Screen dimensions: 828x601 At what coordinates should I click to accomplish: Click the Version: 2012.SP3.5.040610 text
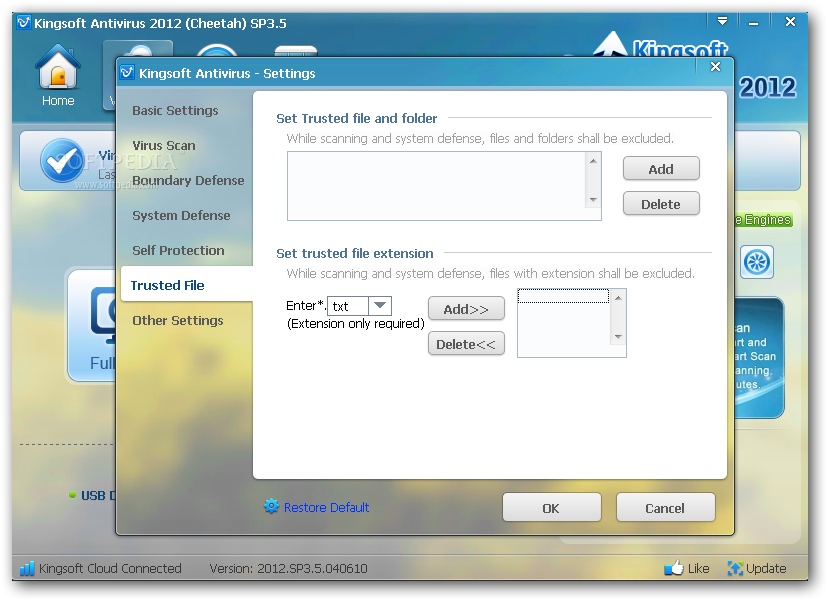[288, 568]
